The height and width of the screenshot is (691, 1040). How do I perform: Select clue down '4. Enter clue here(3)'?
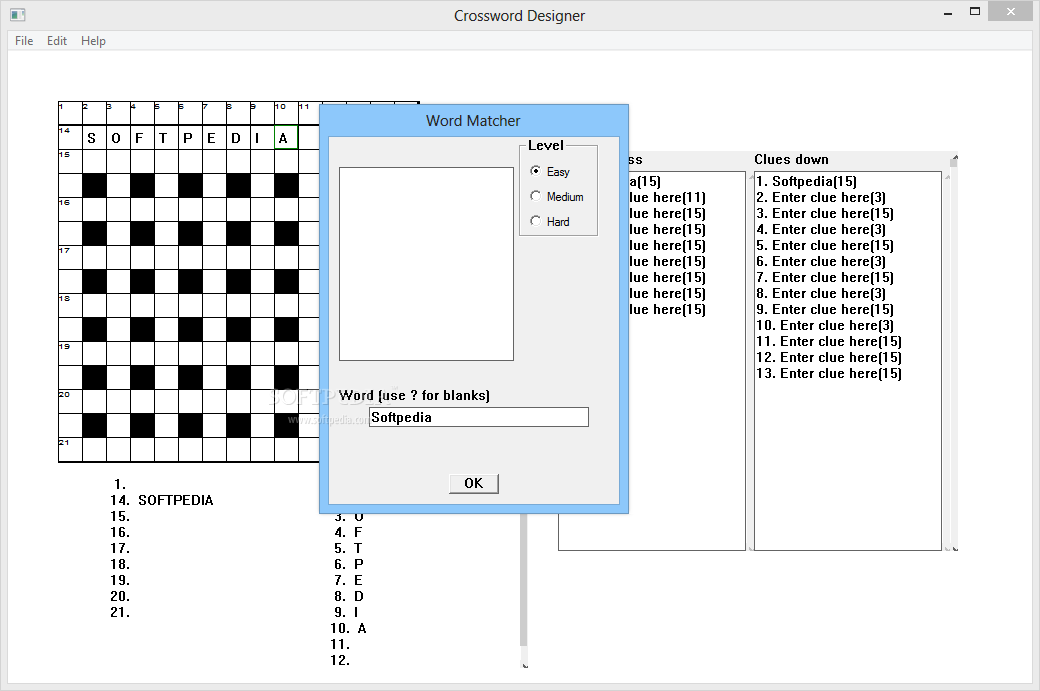tap(821, 229)
